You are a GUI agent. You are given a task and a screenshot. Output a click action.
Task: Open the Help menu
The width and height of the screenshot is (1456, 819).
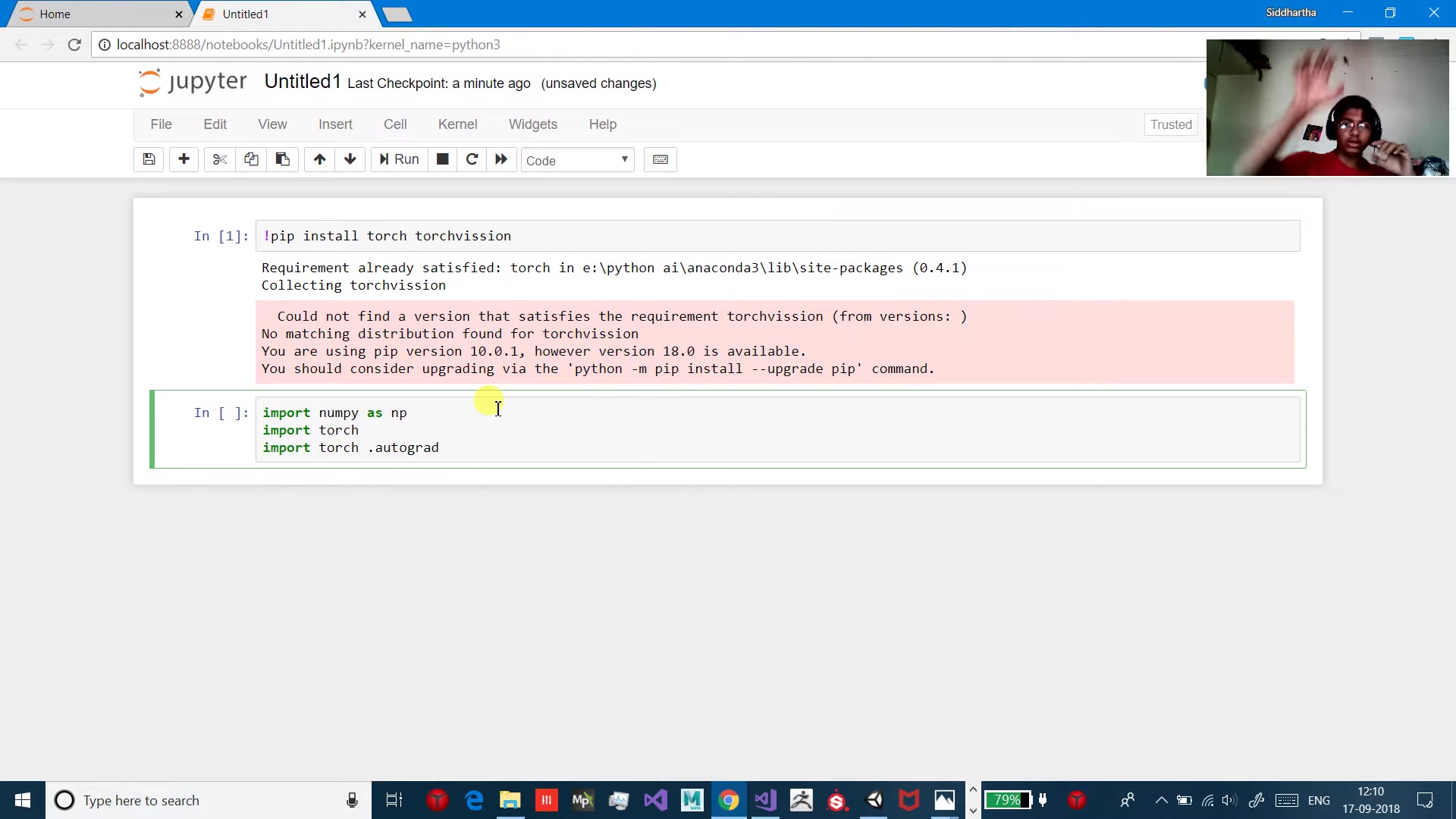603,124
